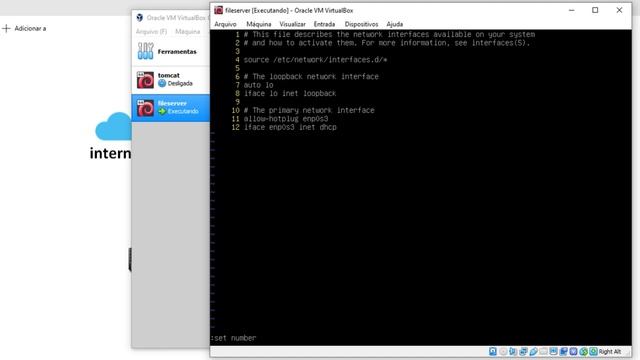Open the Dispositivos menu
640x360 pixels.
click(x=361, y=24)
